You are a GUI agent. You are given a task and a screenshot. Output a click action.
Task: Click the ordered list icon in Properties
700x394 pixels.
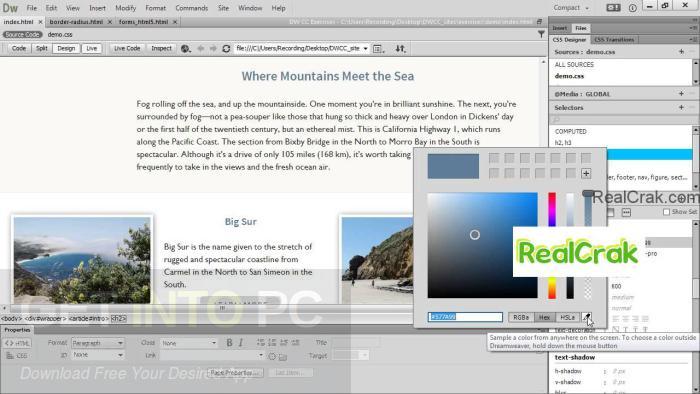pos(272,343)
